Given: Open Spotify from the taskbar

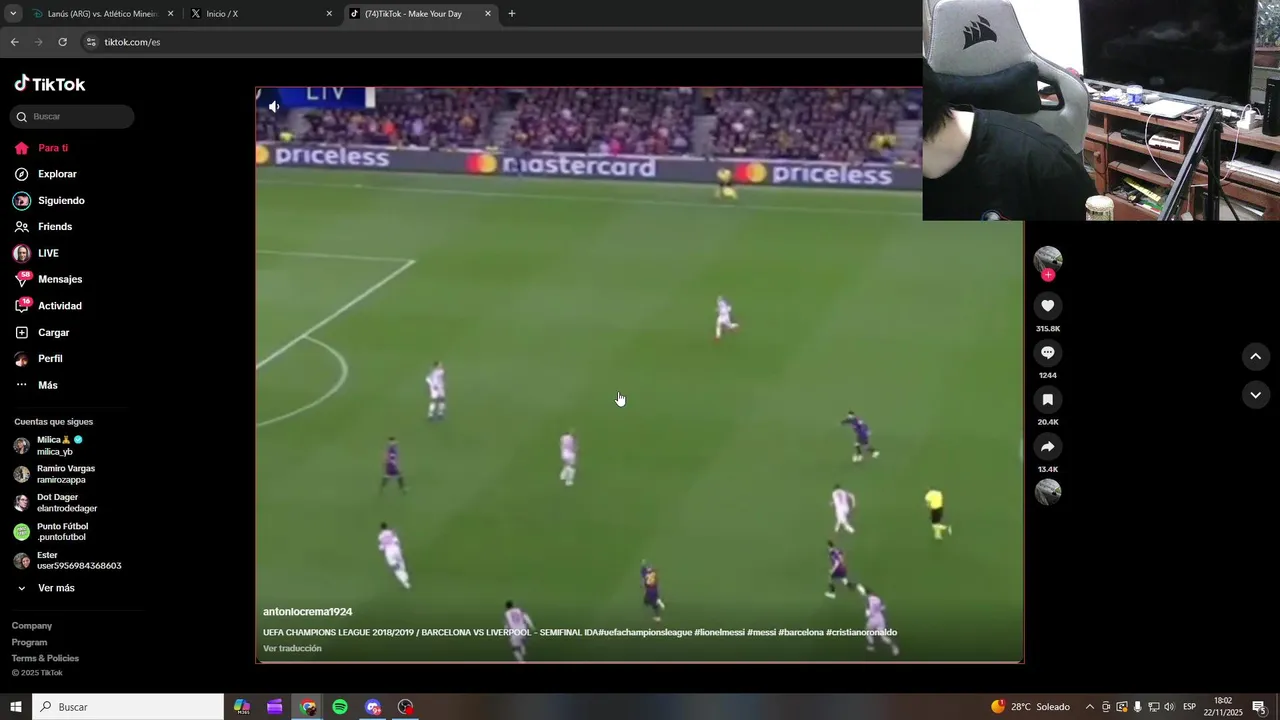Looking at the screenshot, I should tap(340, 707).
